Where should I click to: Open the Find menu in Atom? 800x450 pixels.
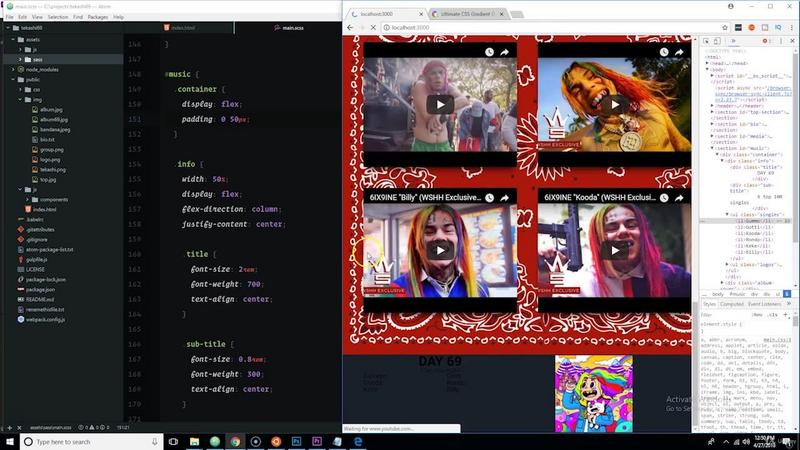[x=78, y=17]
